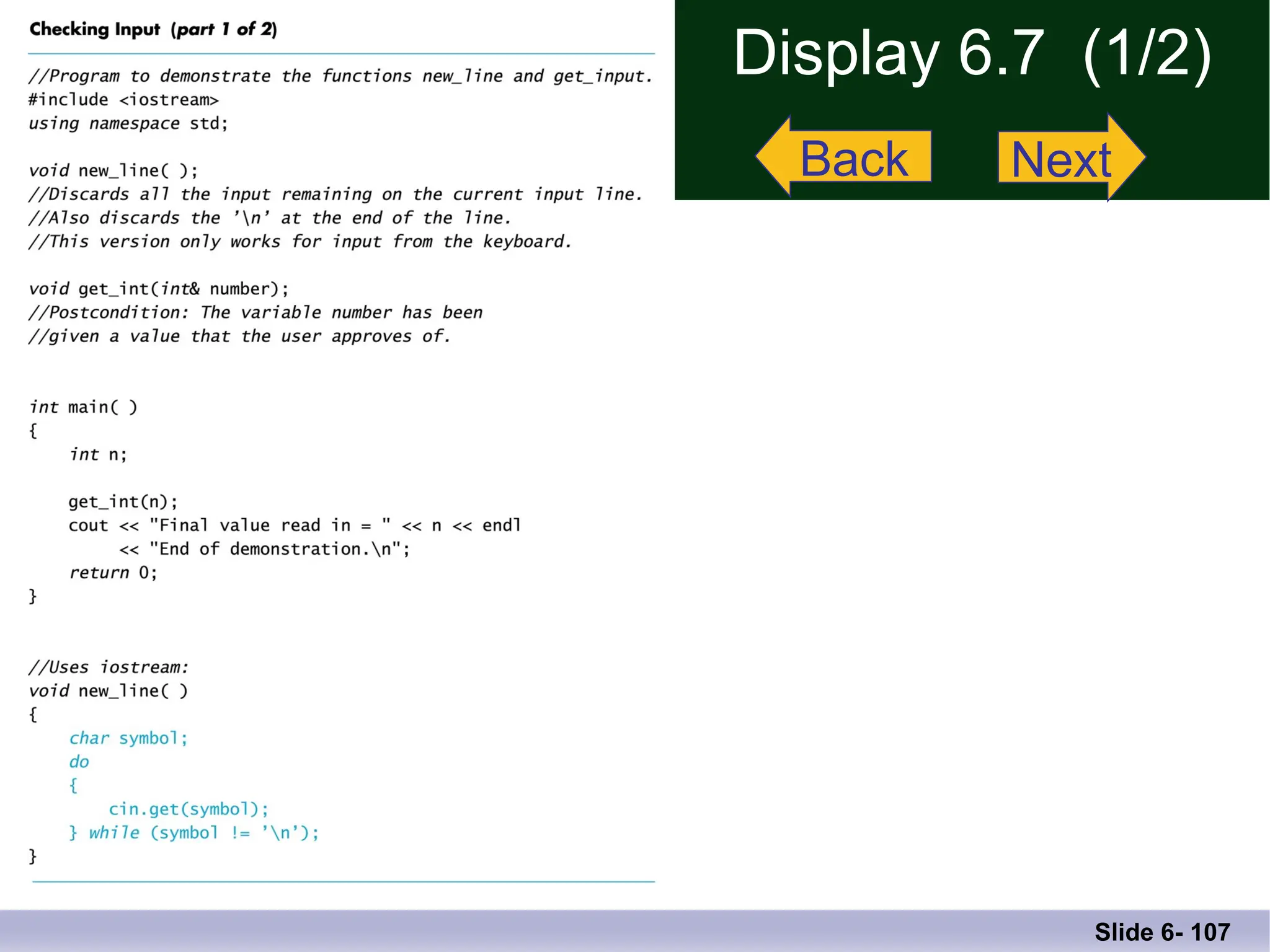Screen dimensions: 1270x952
Task: Select the 'int n;' statement
Action: pyautogui.click(x=98, y=454)
